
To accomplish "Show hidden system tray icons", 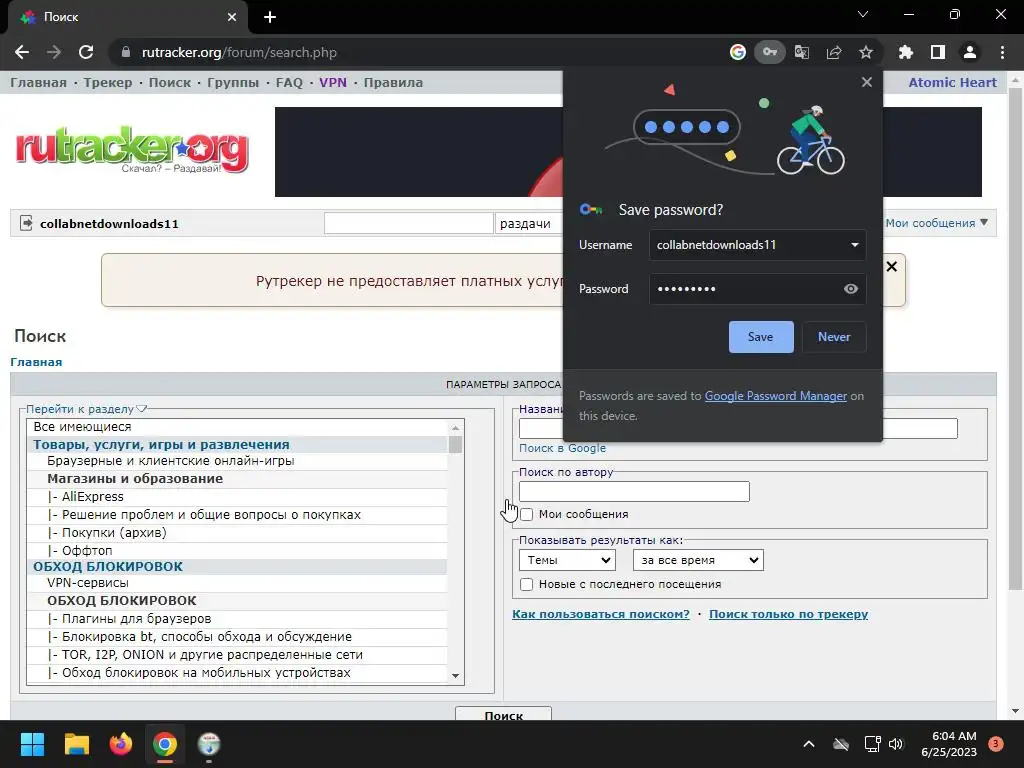I will point(808,744).
